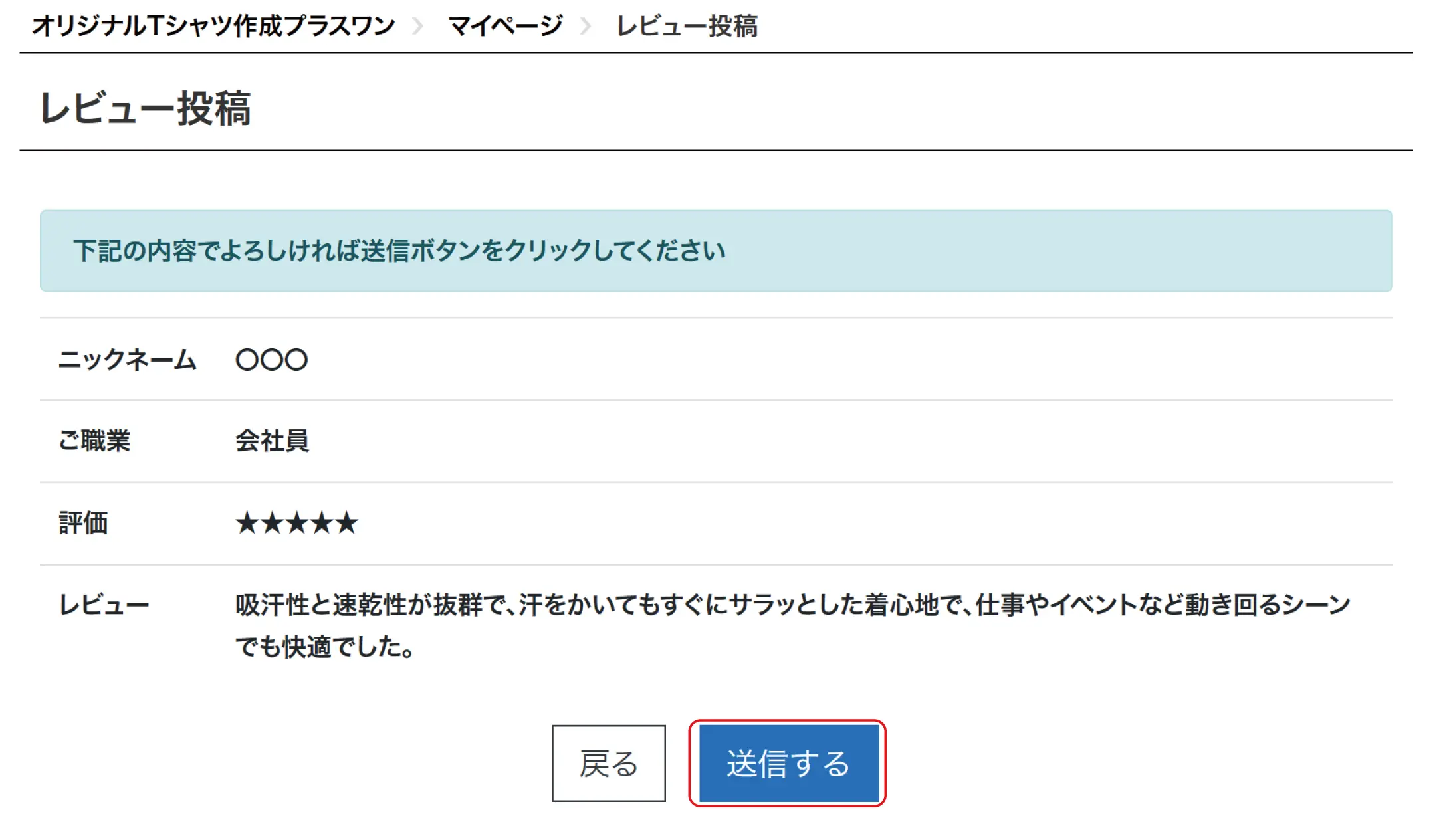Click the third rating star
Screen dimensions: 1447x840
(297, 523)
